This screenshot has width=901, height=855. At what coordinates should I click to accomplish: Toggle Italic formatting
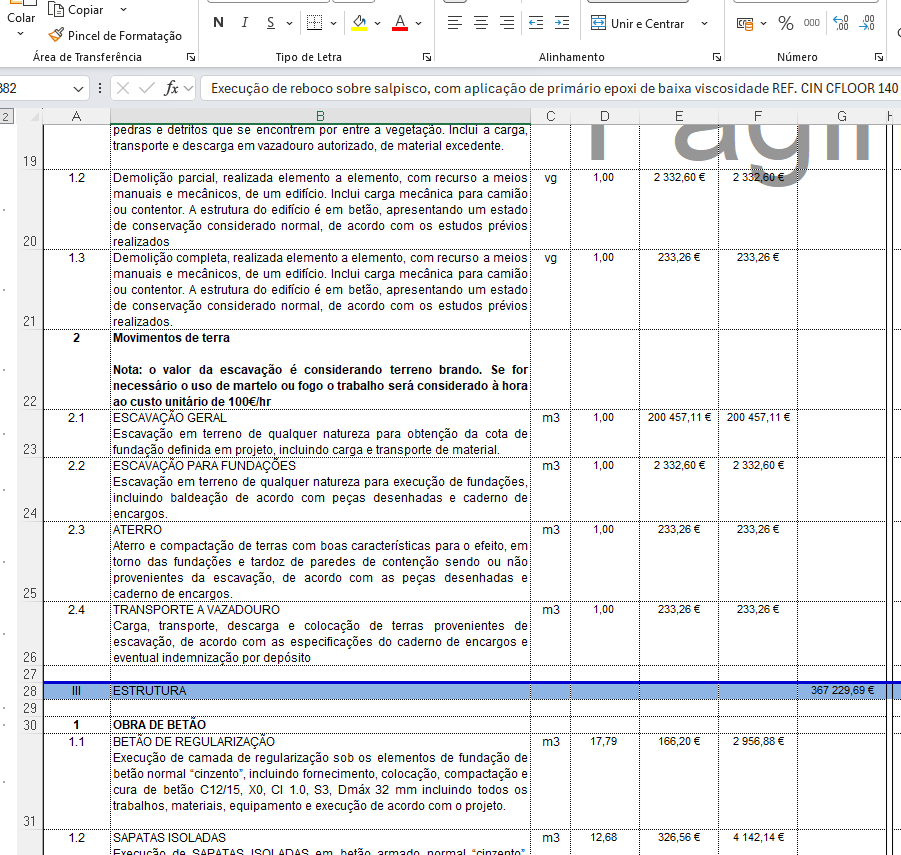[x=245, y=23]
